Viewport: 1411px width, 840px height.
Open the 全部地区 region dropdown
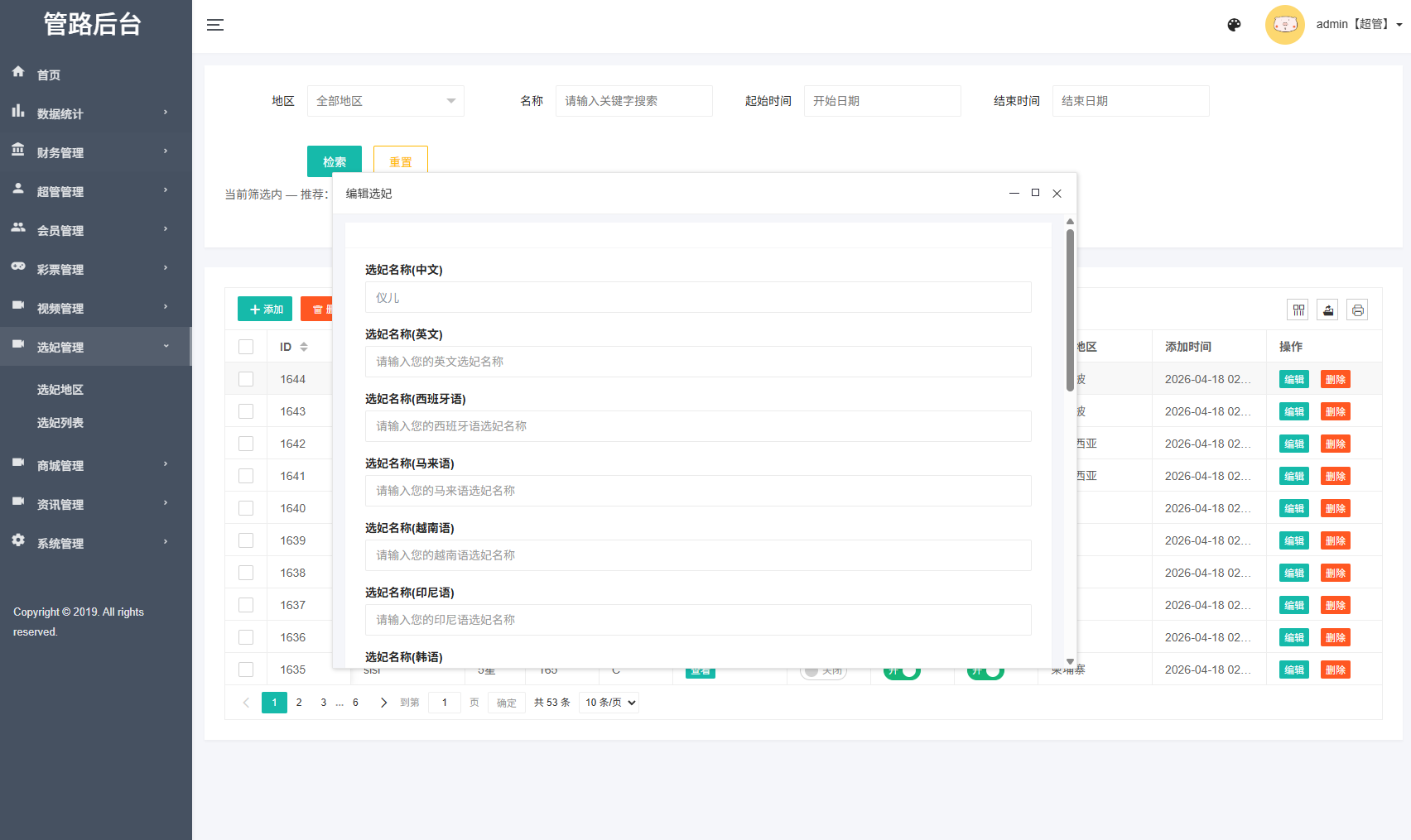385,101
